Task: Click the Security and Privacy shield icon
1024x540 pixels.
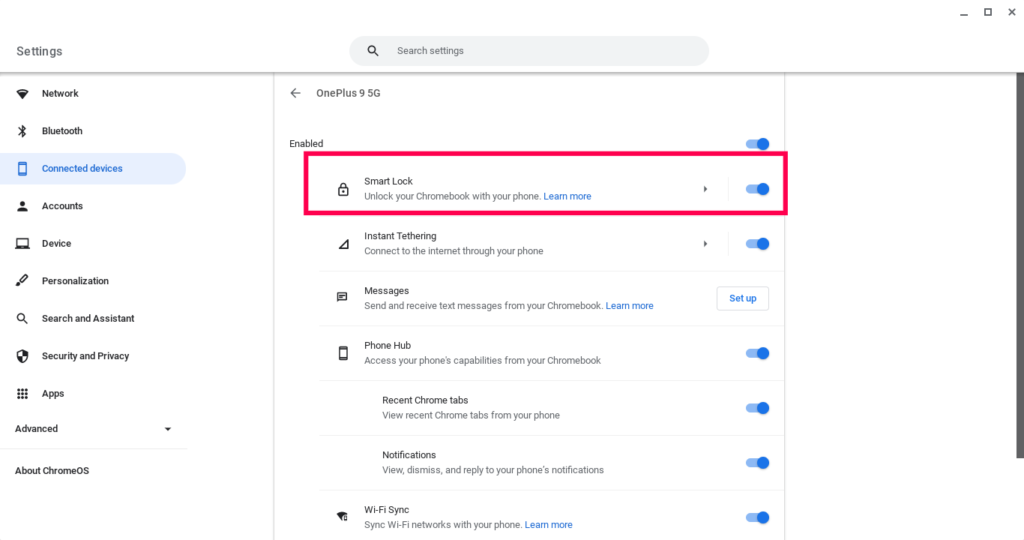Action: pyautogui.click(x=22, y=356)
